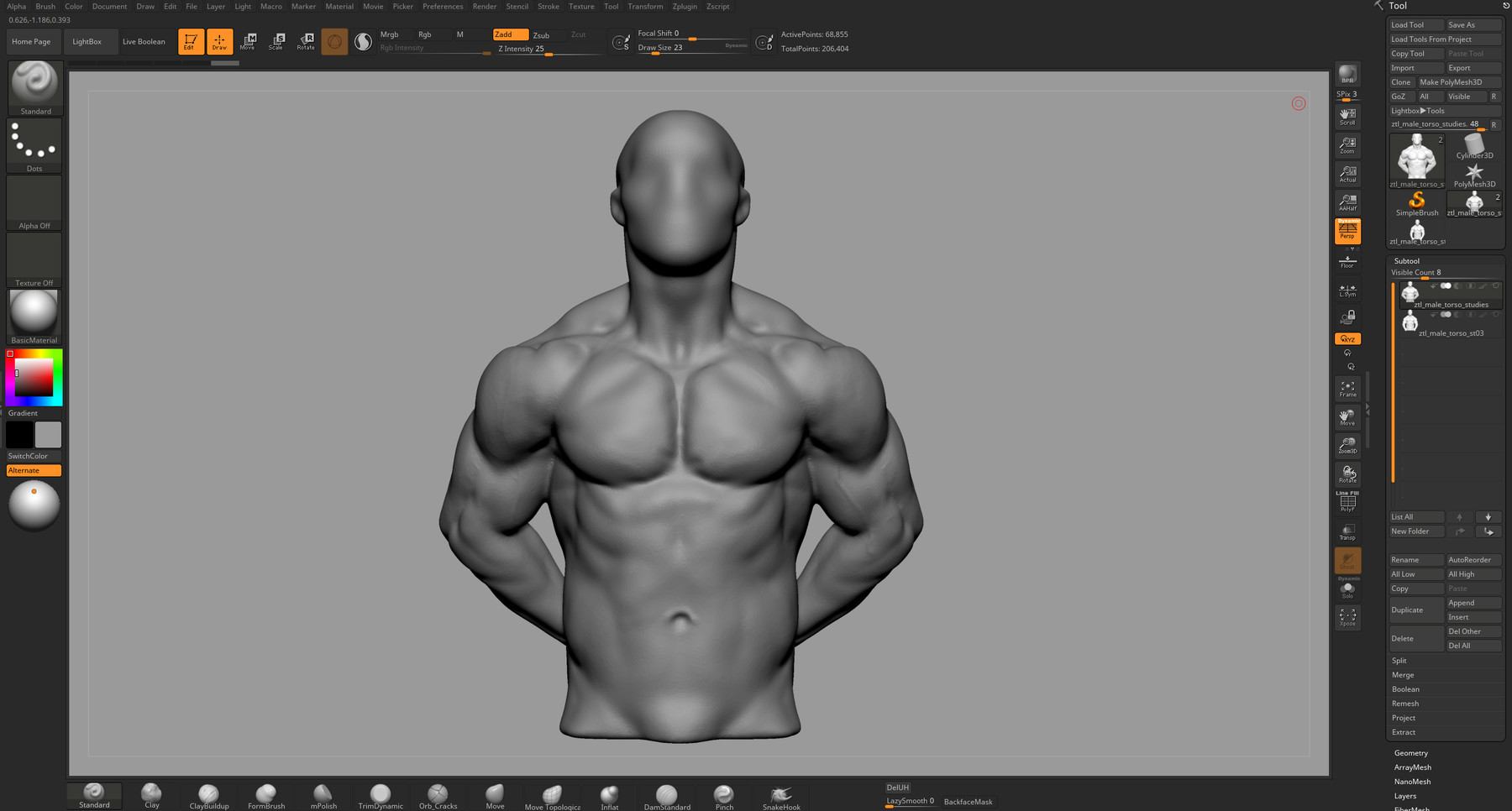1512x811 pixels.
Task: Expand the Geometry subpalette
Action: [1411, 753]
